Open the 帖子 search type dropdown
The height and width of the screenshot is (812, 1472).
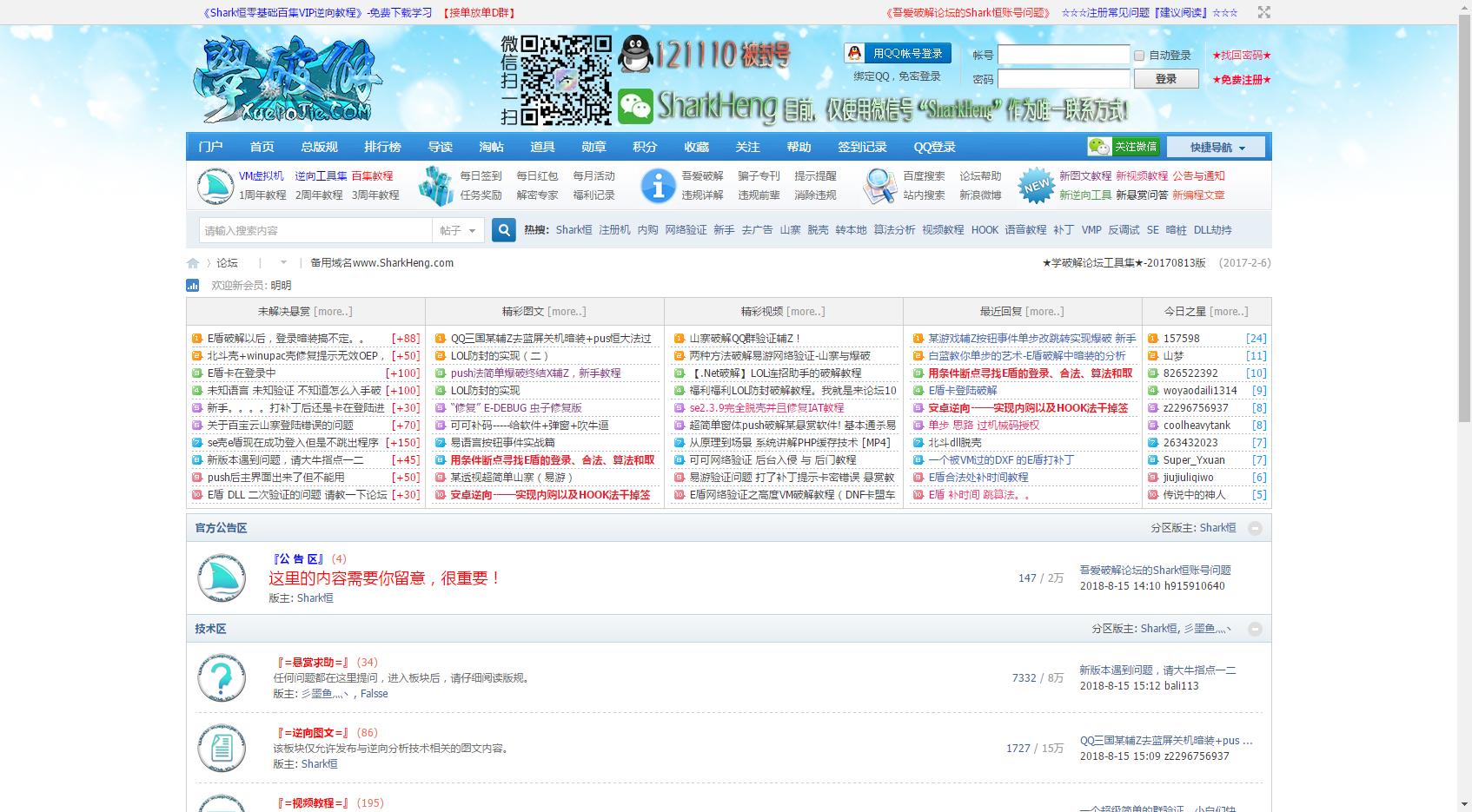click(458, 230)
